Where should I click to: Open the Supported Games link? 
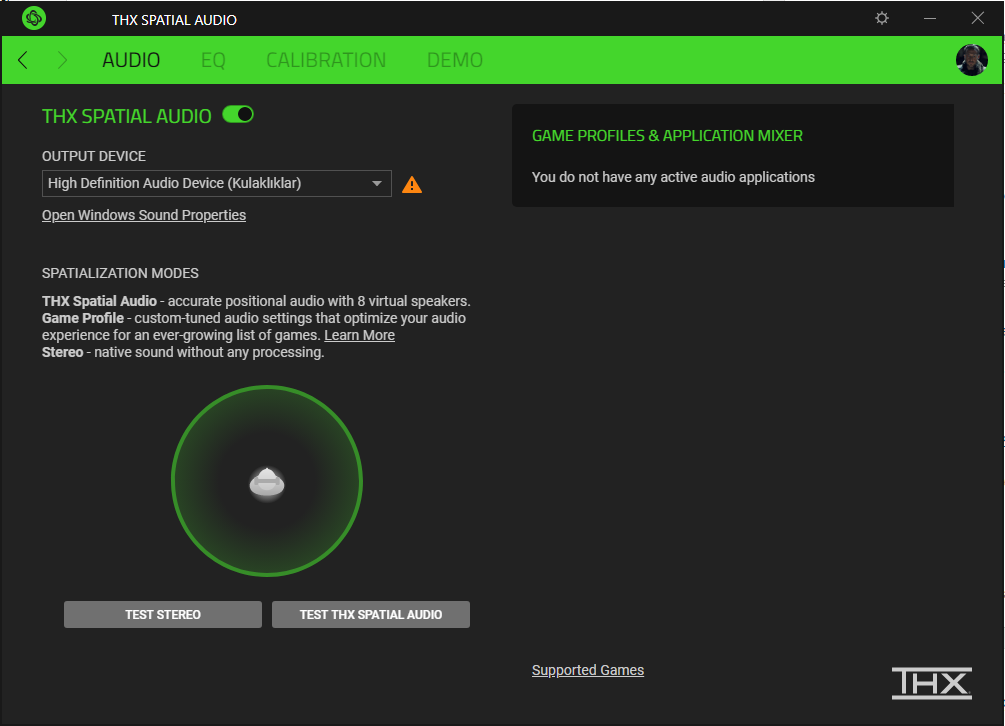coord(588,670)
